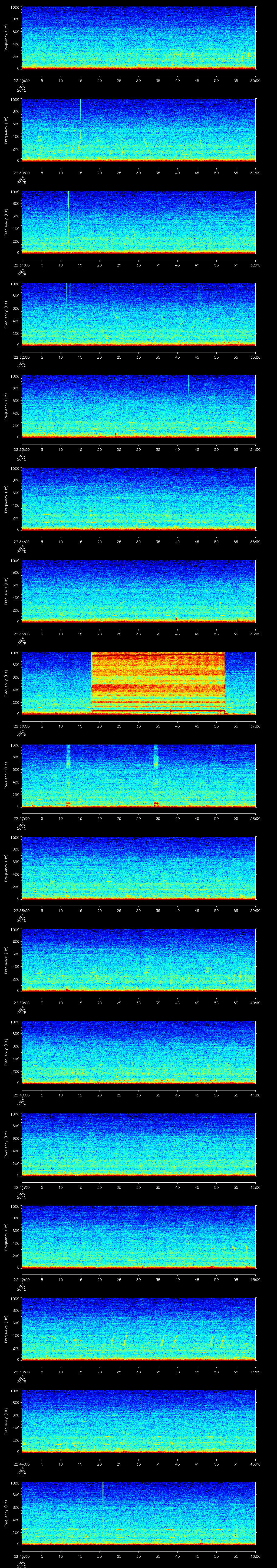Click the 22:41:00 time axis label
The width and height of the screenshot is (277, 1568).
click(21, 1187)
